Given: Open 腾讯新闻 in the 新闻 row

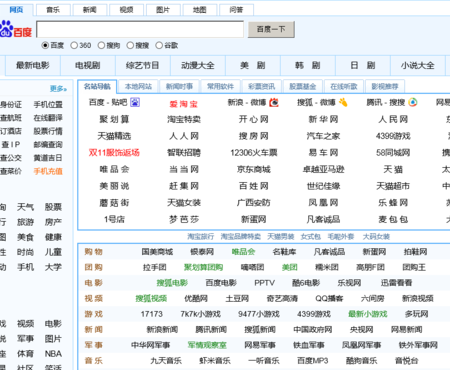Looking at the screenshot, I should pos(211,330).
